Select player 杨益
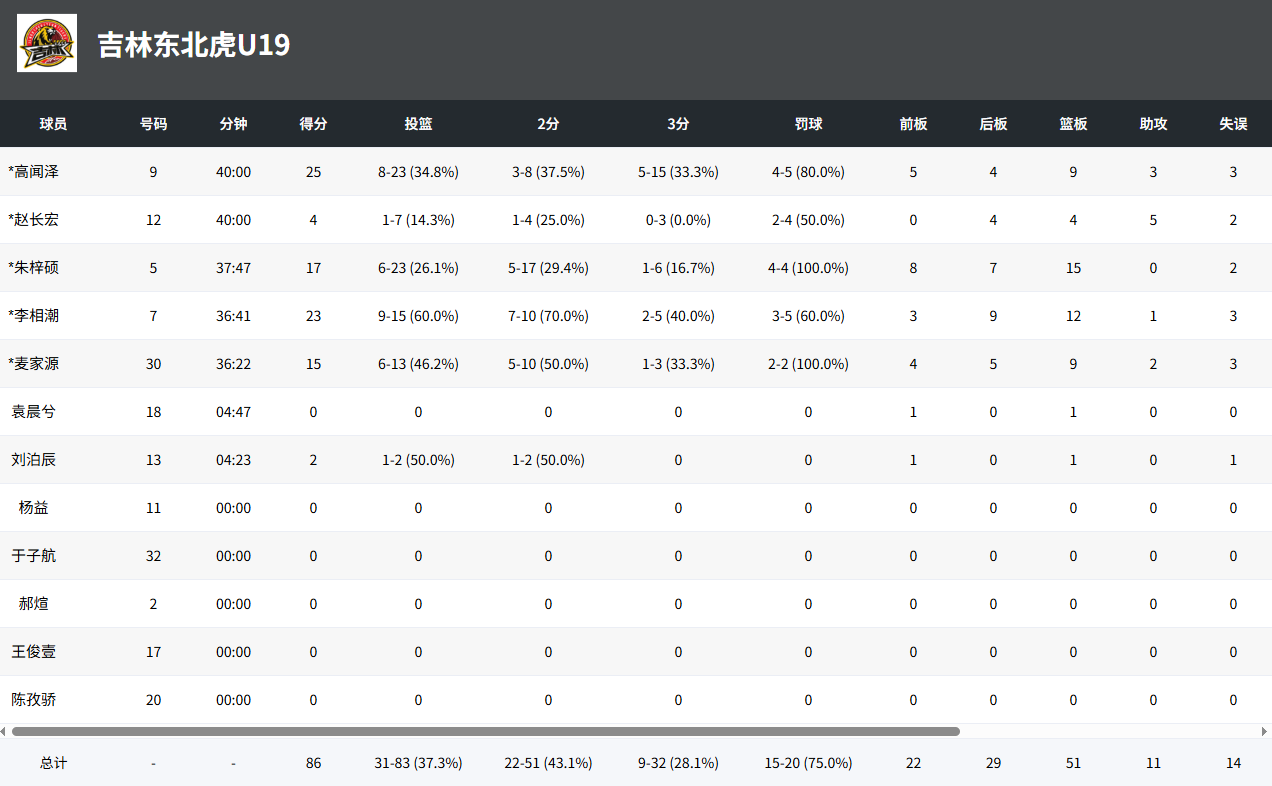The width and height of the screenshot is (1272, 786). (34, 508)
